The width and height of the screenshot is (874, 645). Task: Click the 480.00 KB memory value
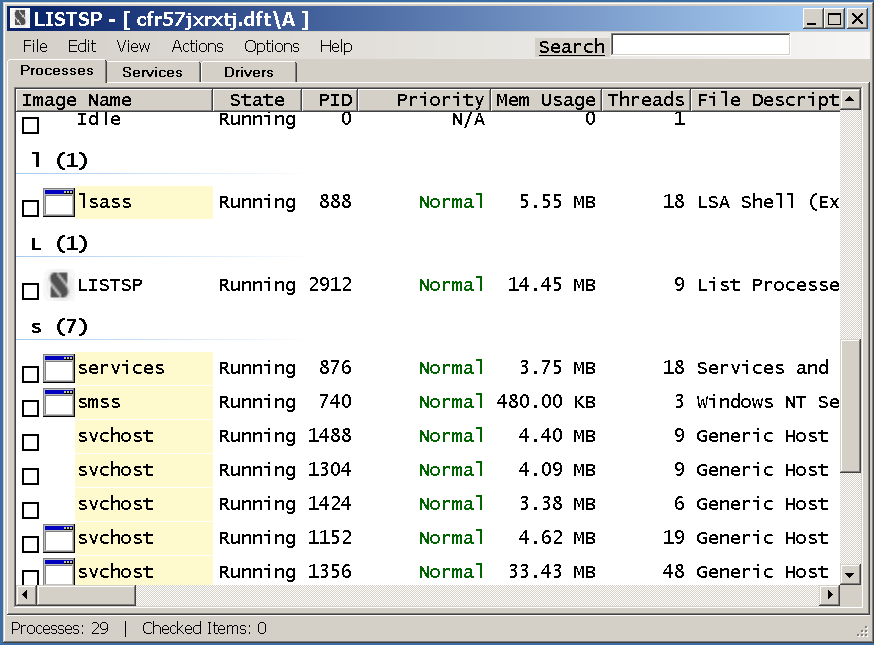546,401
